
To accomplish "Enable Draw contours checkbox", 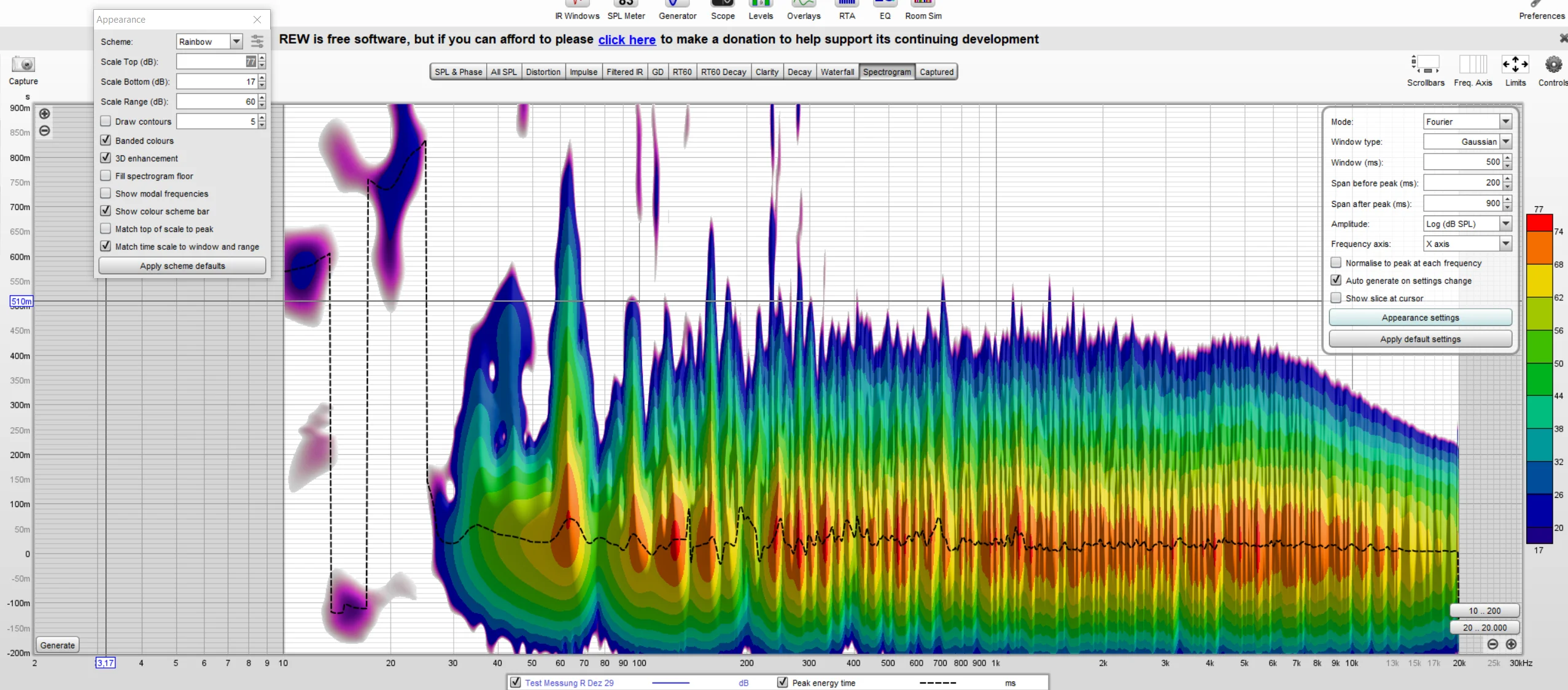I will point(106,122).
